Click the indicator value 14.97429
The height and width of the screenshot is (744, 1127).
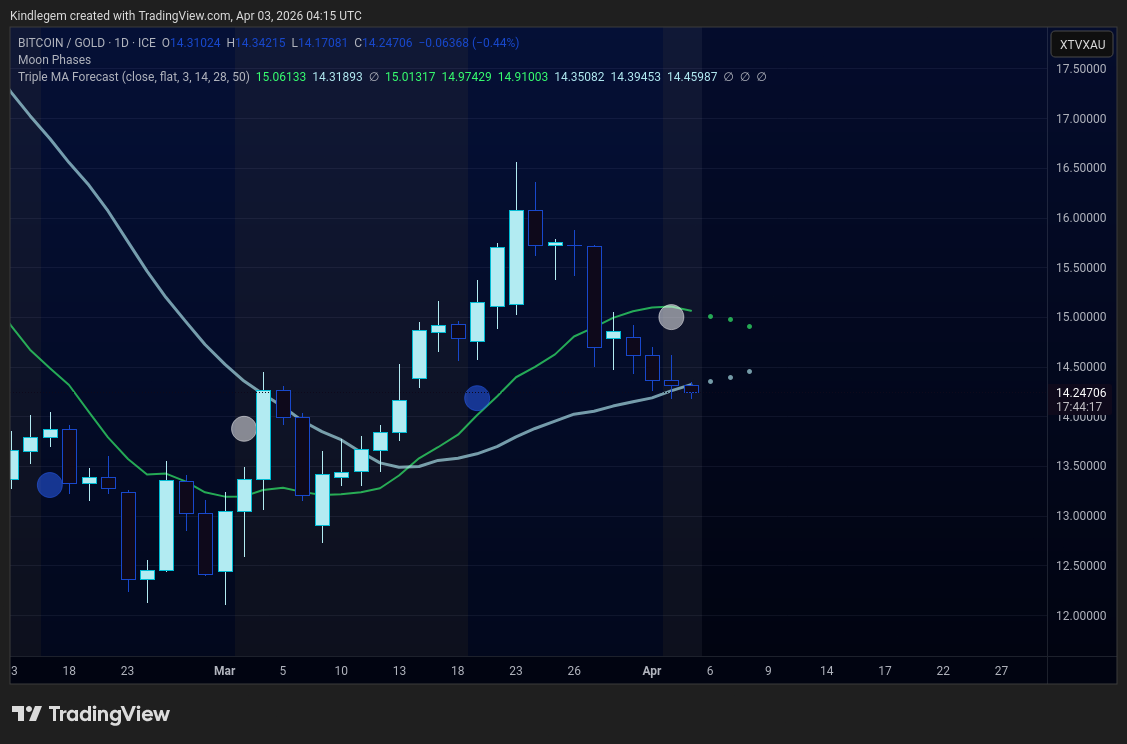pyautogui.click(x=466, y=77)
